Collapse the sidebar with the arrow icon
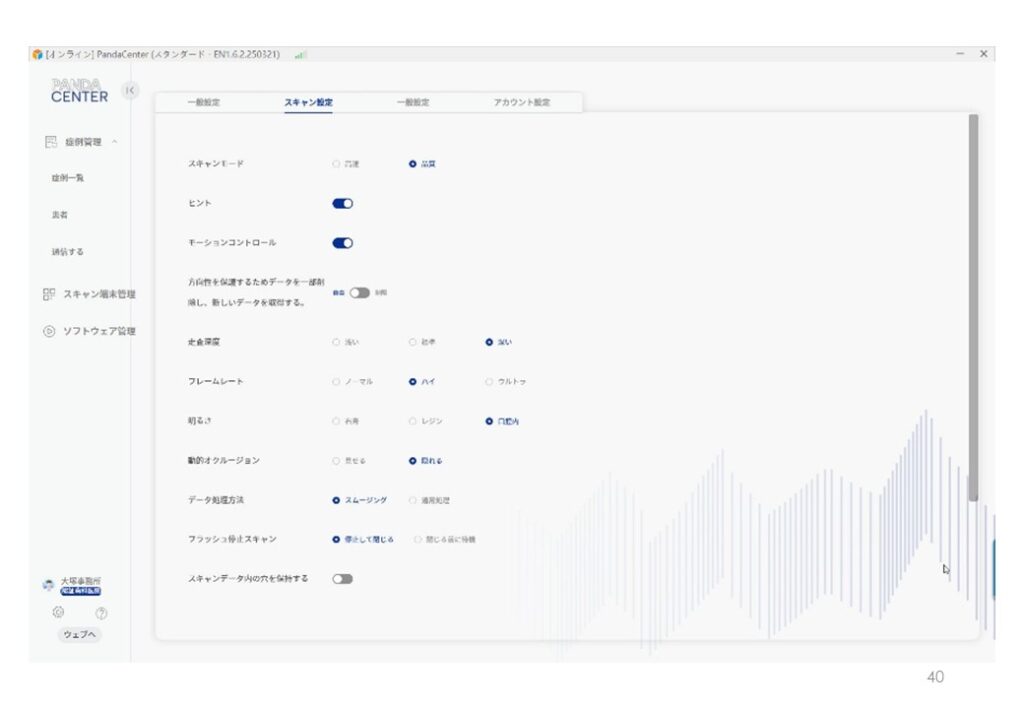This screenshot has width=1024, height=709. 130,91
